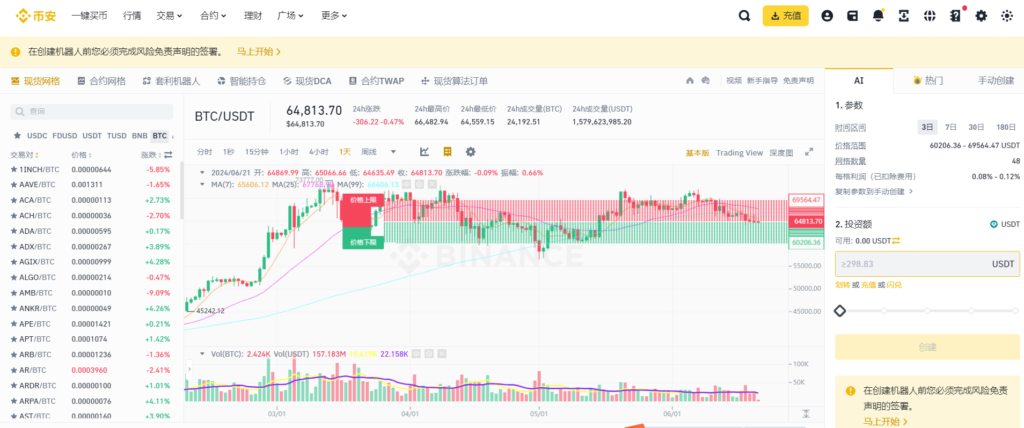
Task: Click the Binance 币安 logo
Action: click(37, 16)
